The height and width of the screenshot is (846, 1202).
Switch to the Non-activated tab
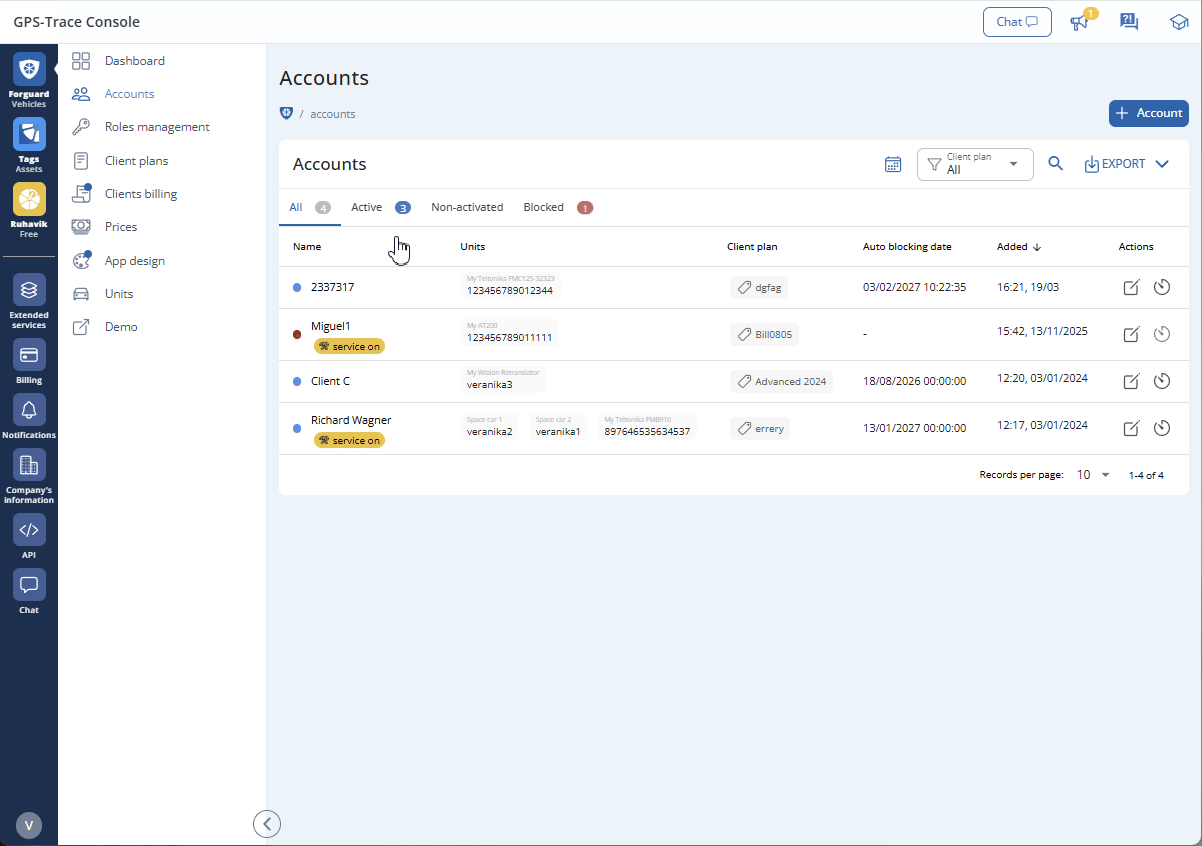tap(467, 207)
